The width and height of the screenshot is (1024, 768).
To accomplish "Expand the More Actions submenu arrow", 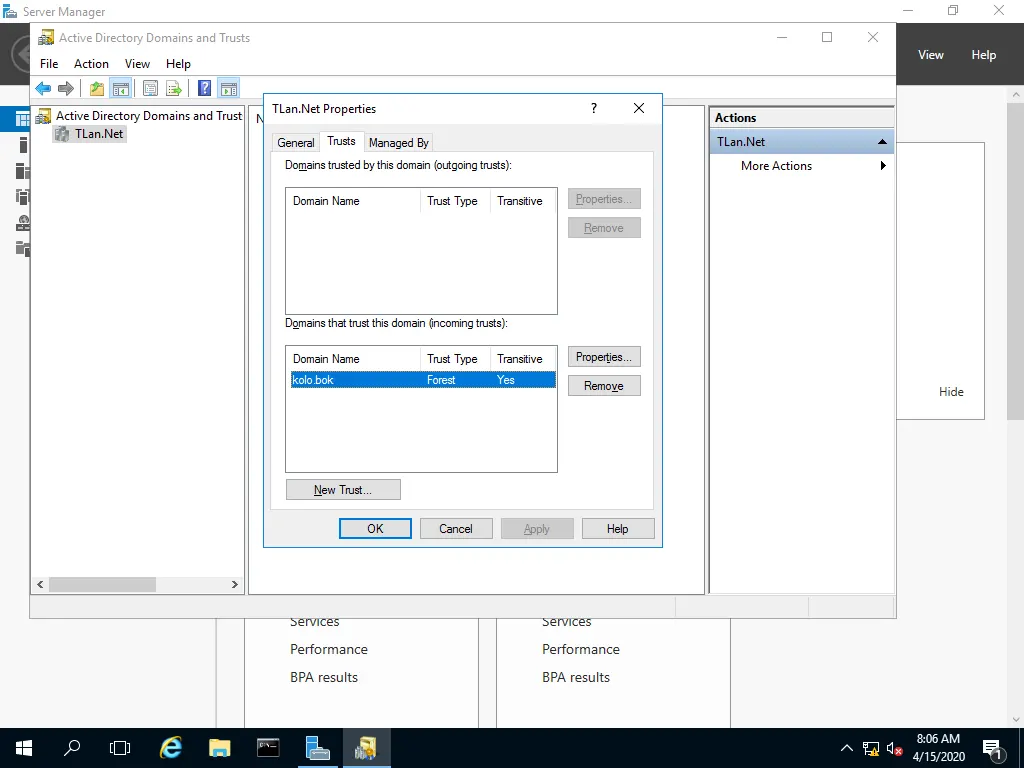I will point(883,166).
